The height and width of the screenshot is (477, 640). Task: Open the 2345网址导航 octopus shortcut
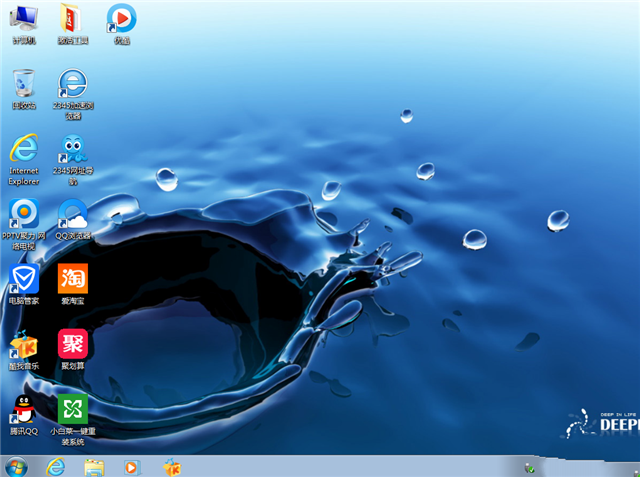[72, 150]
